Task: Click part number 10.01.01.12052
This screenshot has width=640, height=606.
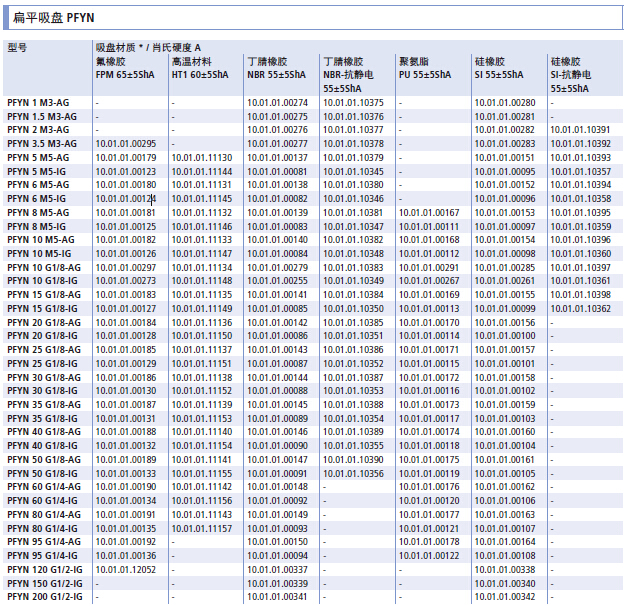Action: 126,570
